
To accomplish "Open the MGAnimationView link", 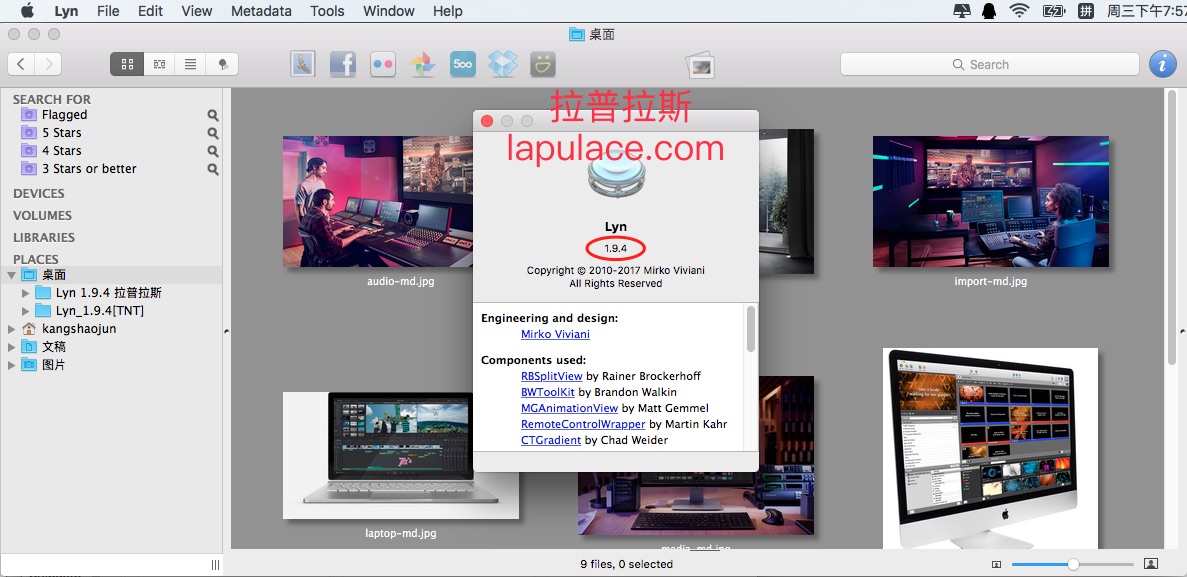I will pyautogui.click(x=569, y=407).
